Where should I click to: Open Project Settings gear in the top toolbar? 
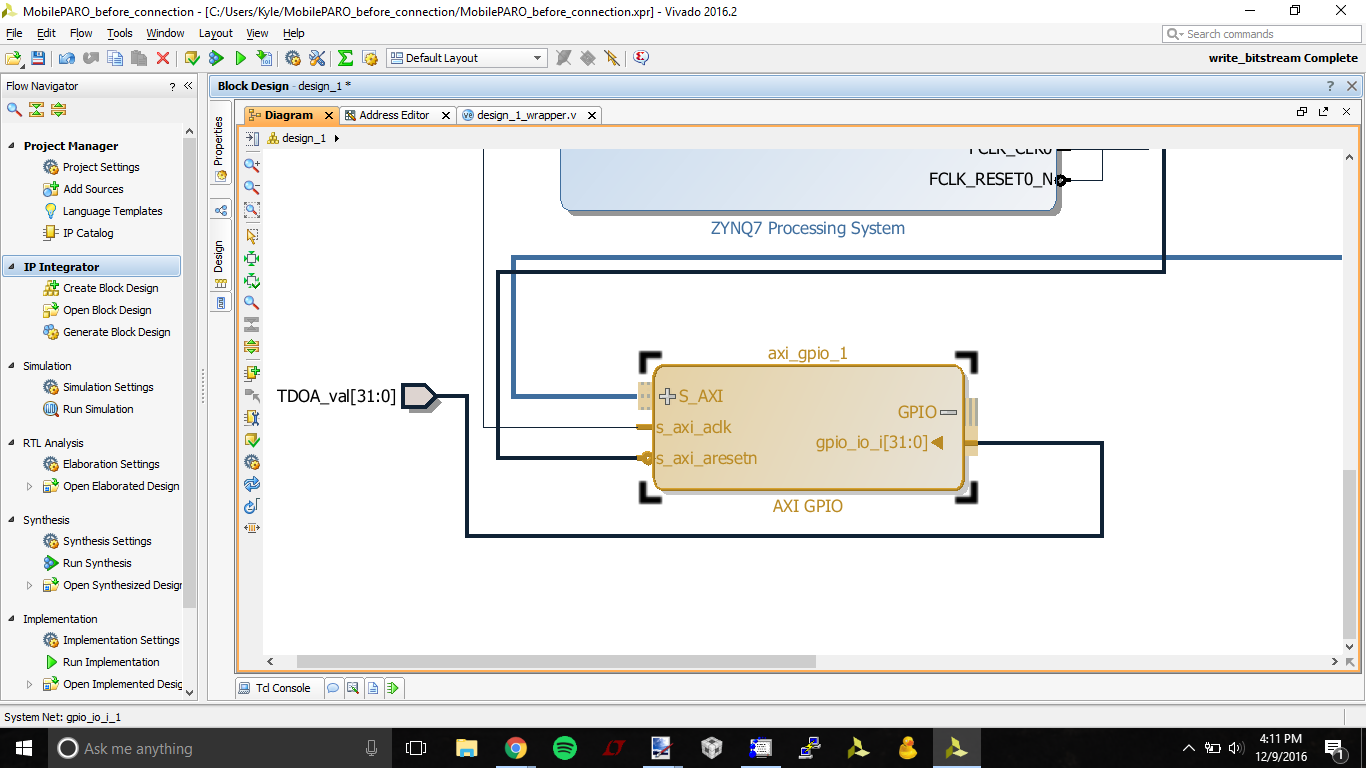[293, 58]
